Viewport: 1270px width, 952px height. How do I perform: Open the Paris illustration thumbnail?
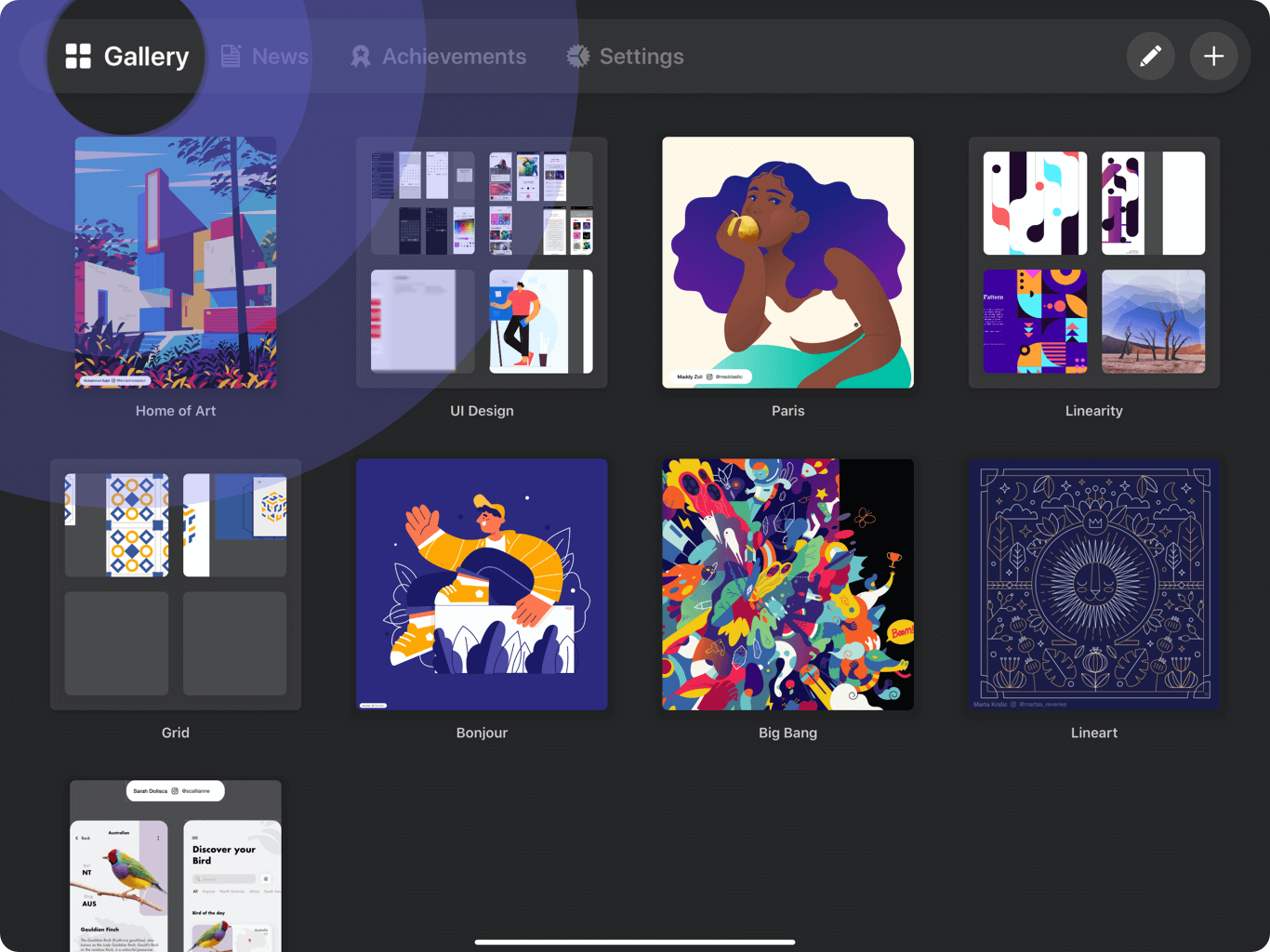coord(787,262)
